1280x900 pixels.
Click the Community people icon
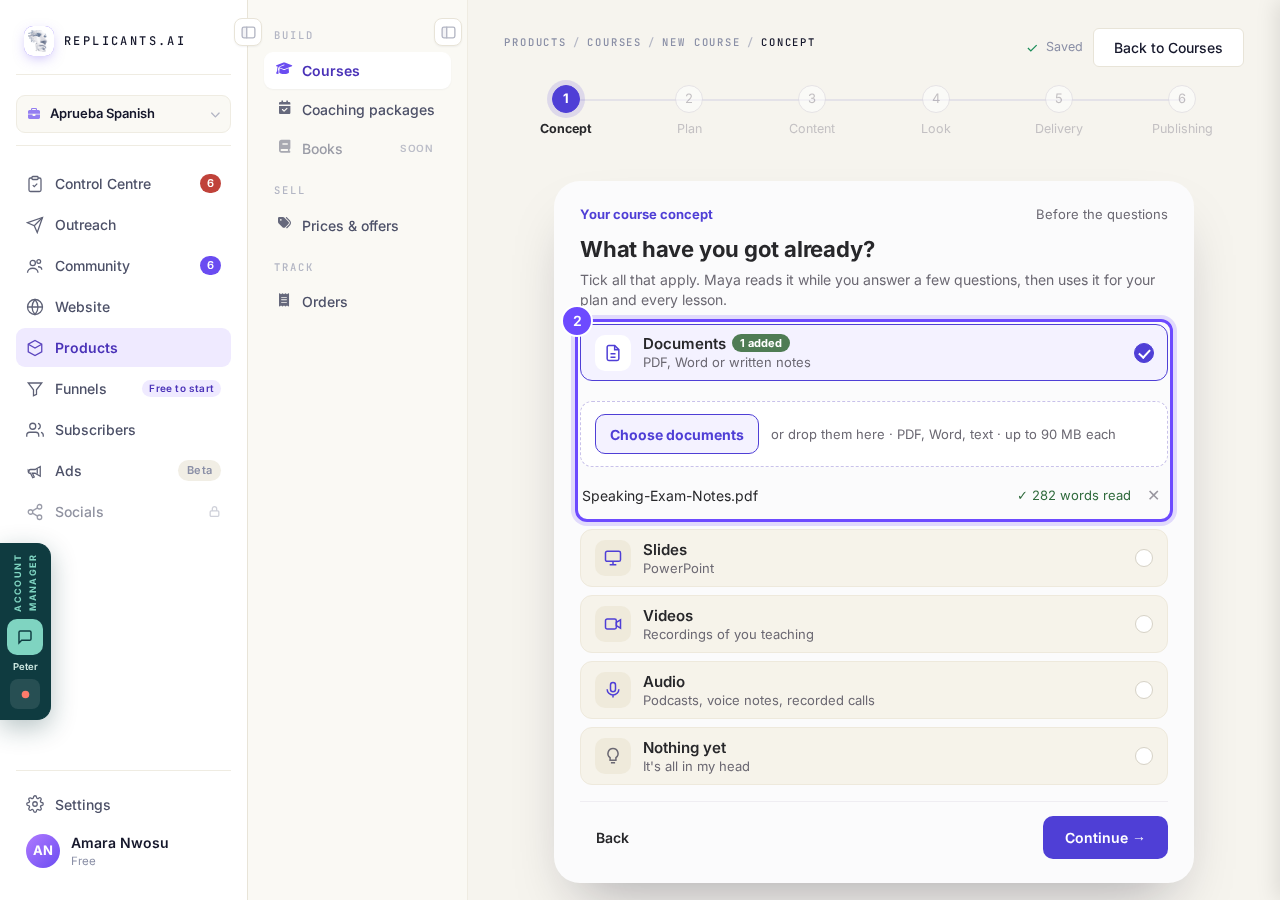35,266
